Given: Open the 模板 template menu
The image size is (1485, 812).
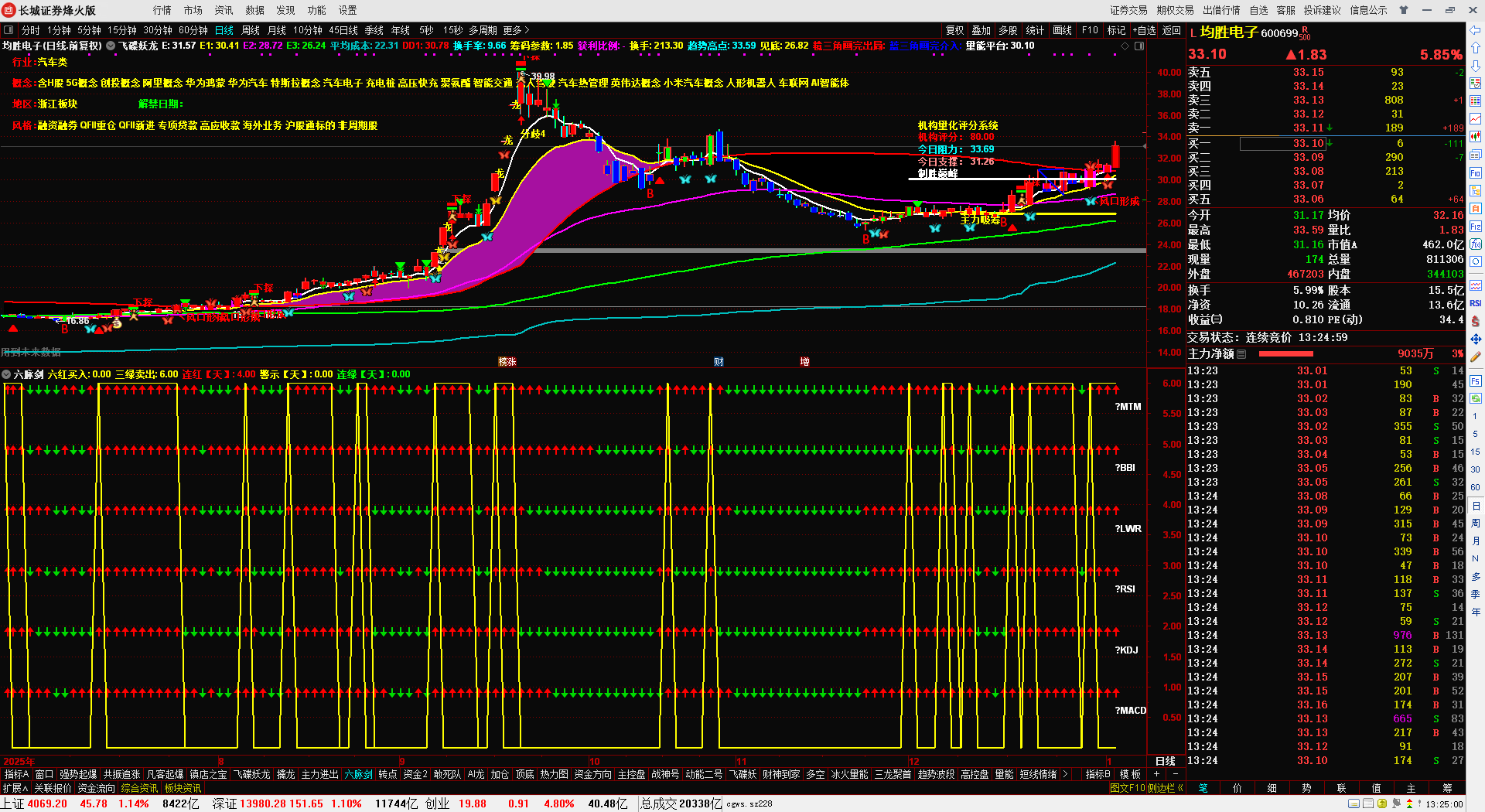Looking at the screenshot, I should point(1130,774).
